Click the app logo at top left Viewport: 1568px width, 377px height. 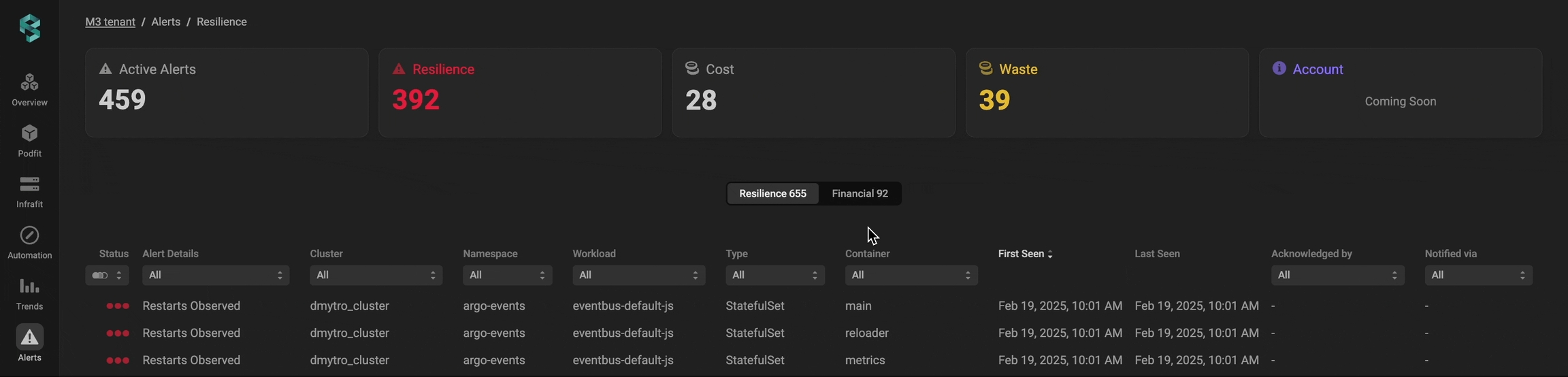pos(30,29)
